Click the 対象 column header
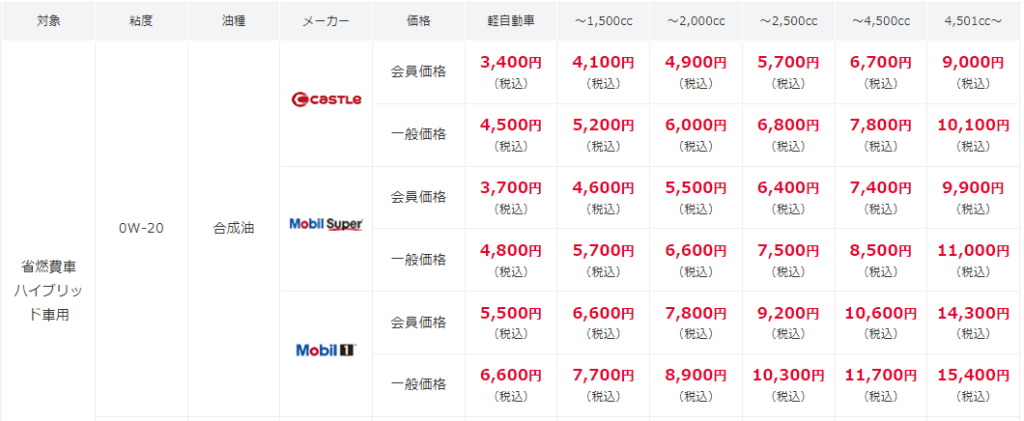The height and width of the screenshot is (421, 1024). 48,21
